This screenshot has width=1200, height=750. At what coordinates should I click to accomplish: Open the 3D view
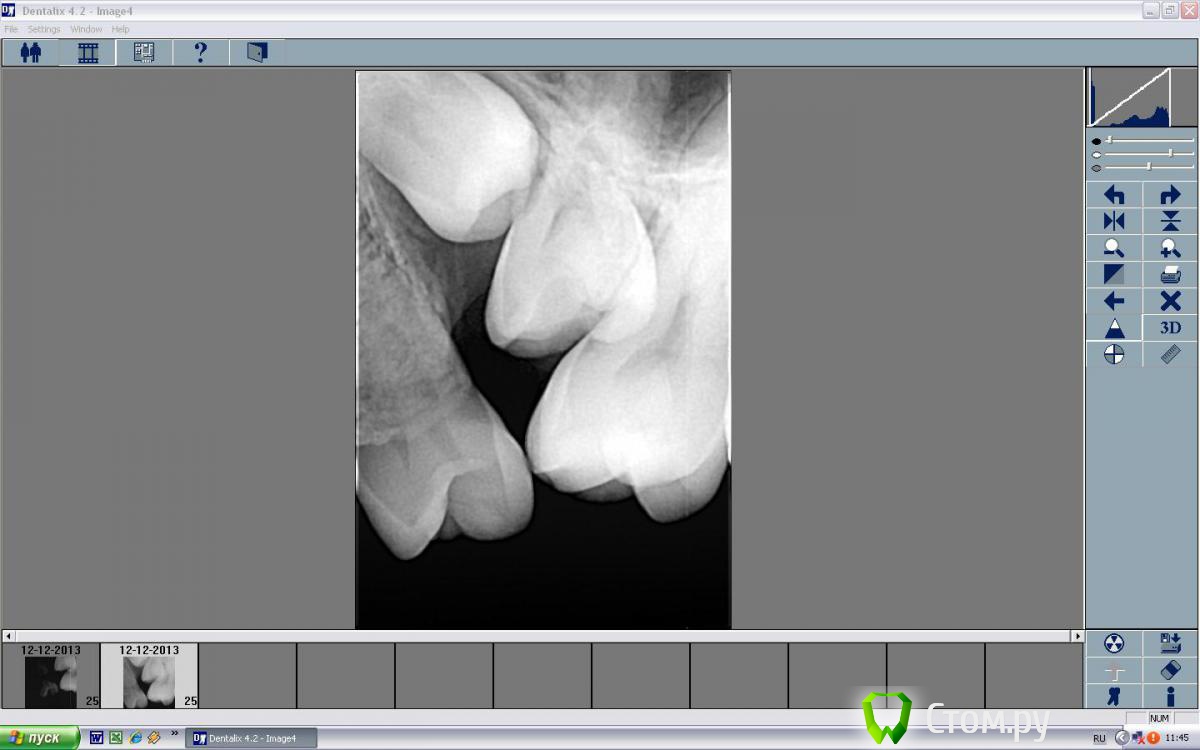[x=1168, y=327]
